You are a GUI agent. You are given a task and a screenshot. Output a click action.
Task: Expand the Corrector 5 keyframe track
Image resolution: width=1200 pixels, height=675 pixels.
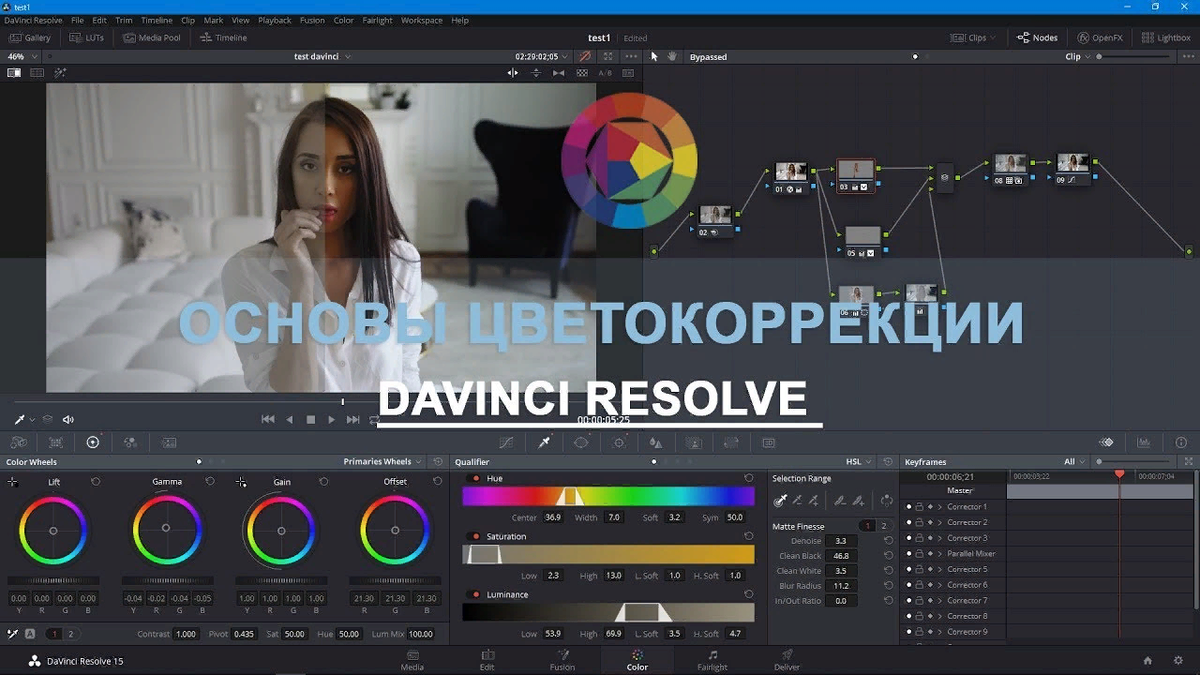[x=940, y=569]
